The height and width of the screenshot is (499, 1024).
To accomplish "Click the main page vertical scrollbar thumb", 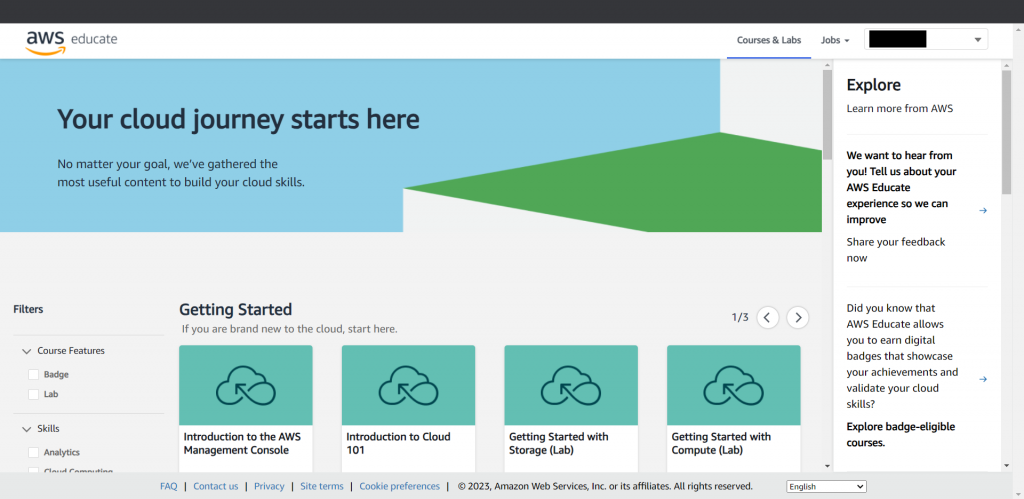I will pos(827,114).
